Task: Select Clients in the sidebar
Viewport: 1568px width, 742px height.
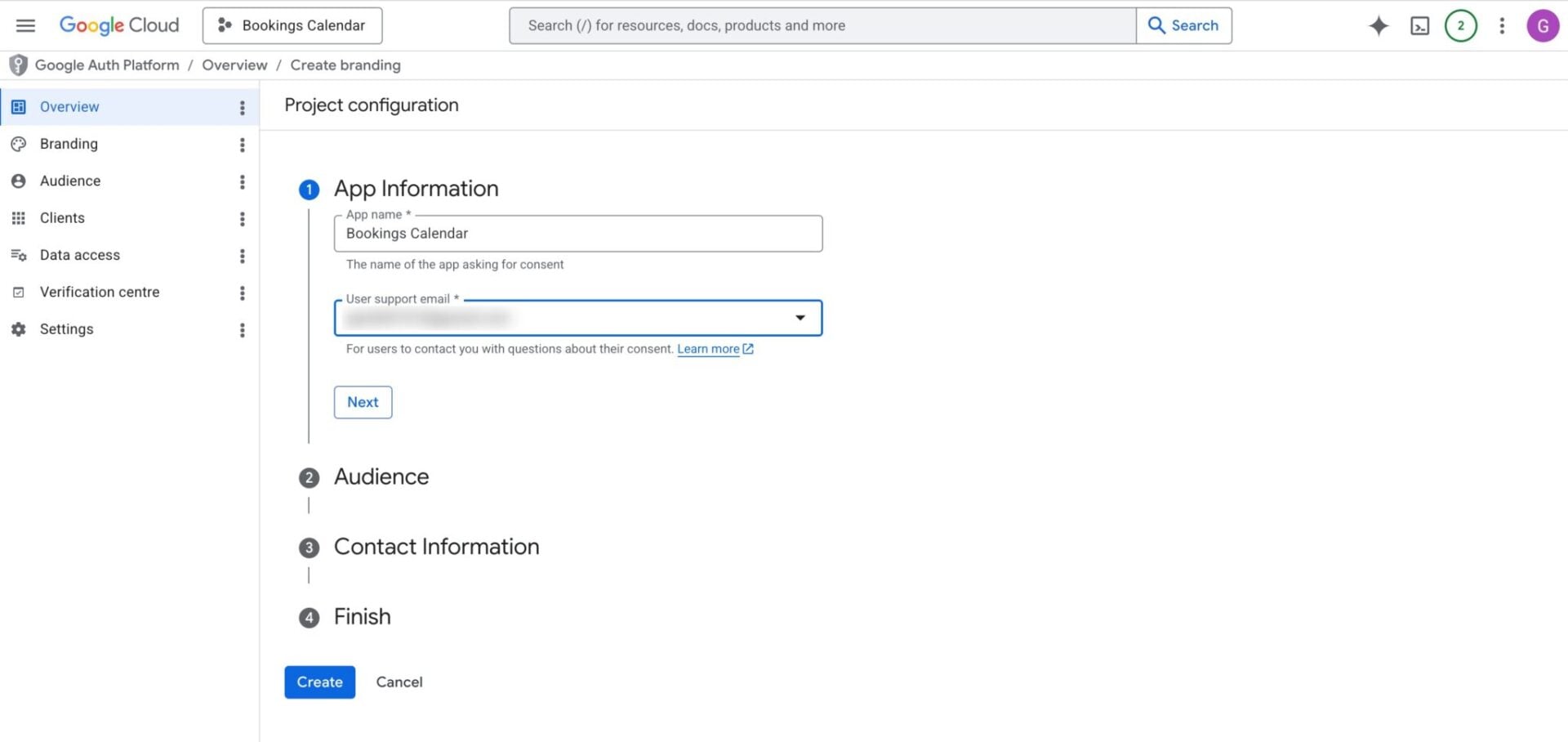Action: (x=130, y=218)
